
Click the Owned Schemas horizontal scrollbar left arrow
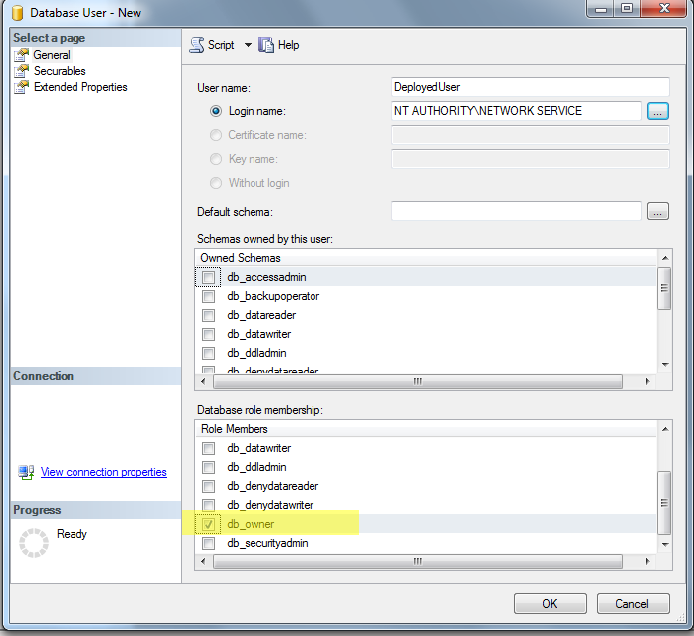[203, 381]
